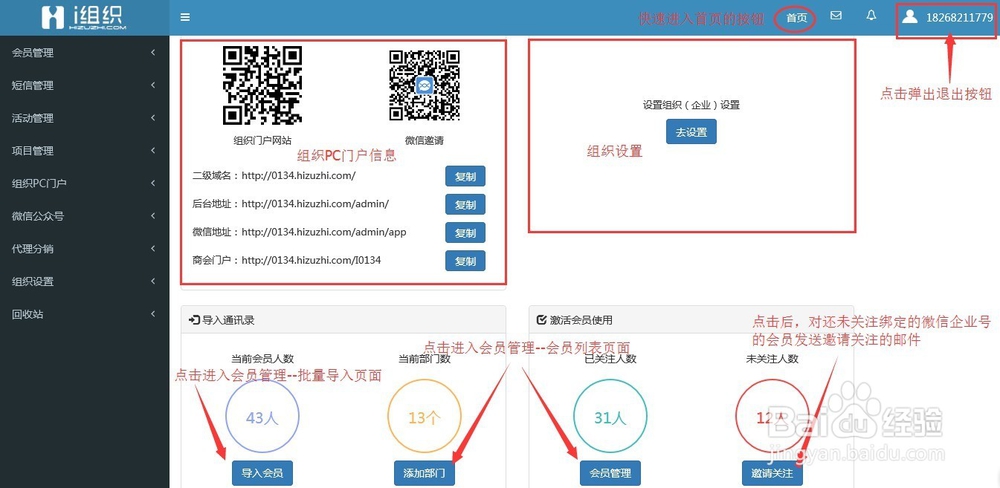Click the 当前会员人数 label
Image resolution: width=1000 pixels, height=488 pixels.
[x=262, y=359]
